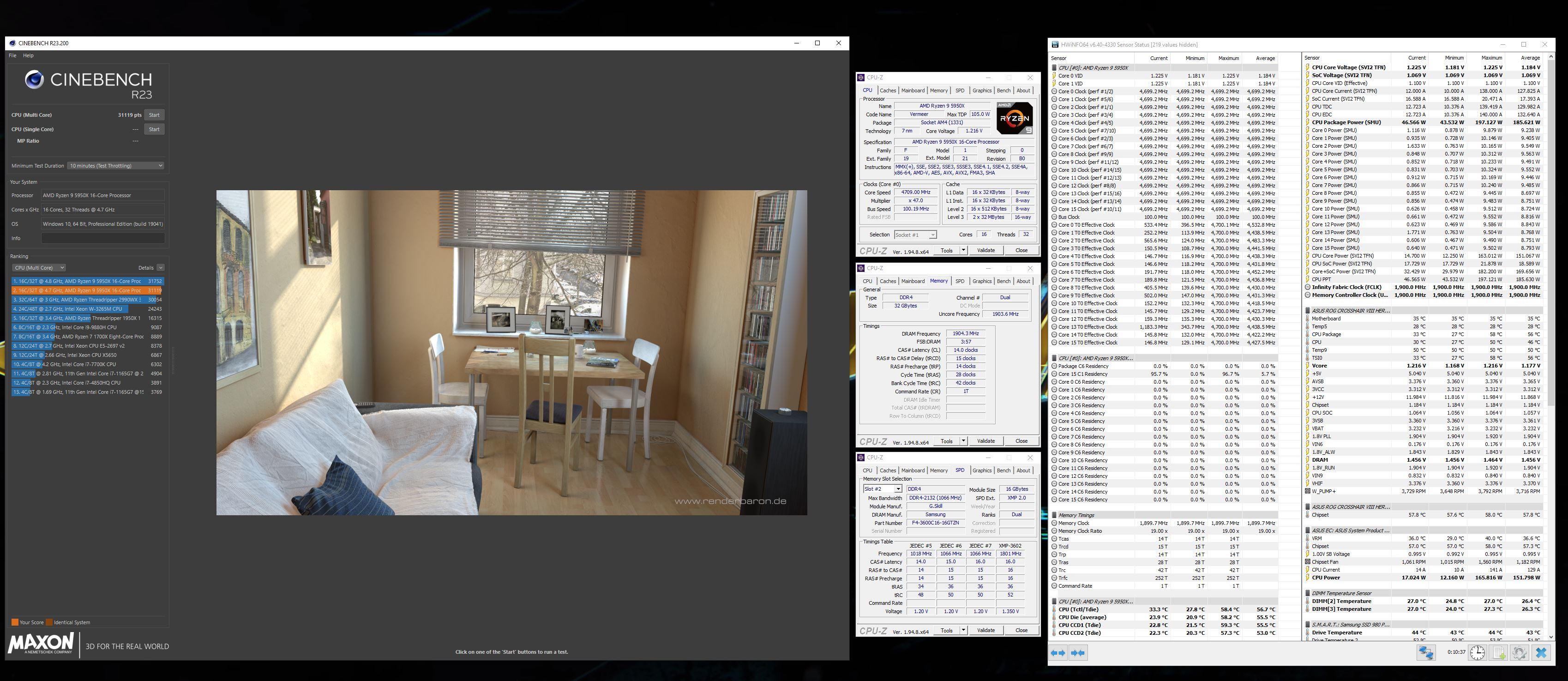Open Cinebench File menu
The image size is (1568, 681).
click(x=12, y=55)
